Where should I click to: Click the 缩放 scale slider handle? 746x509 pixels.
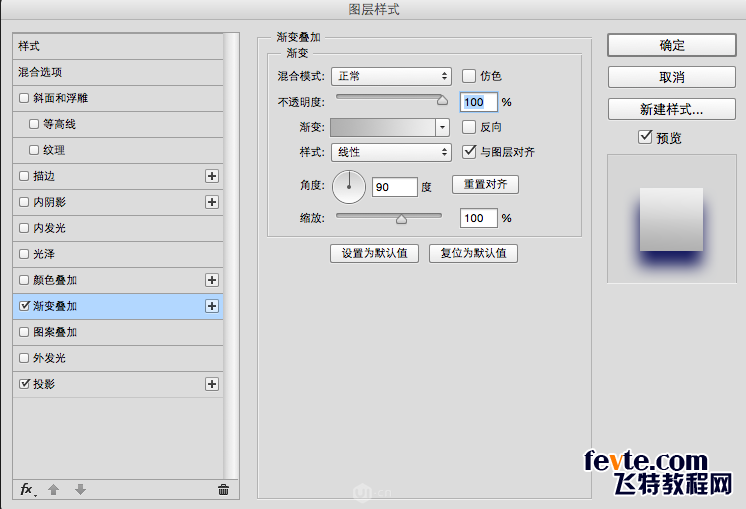click(x=402, y=218)
